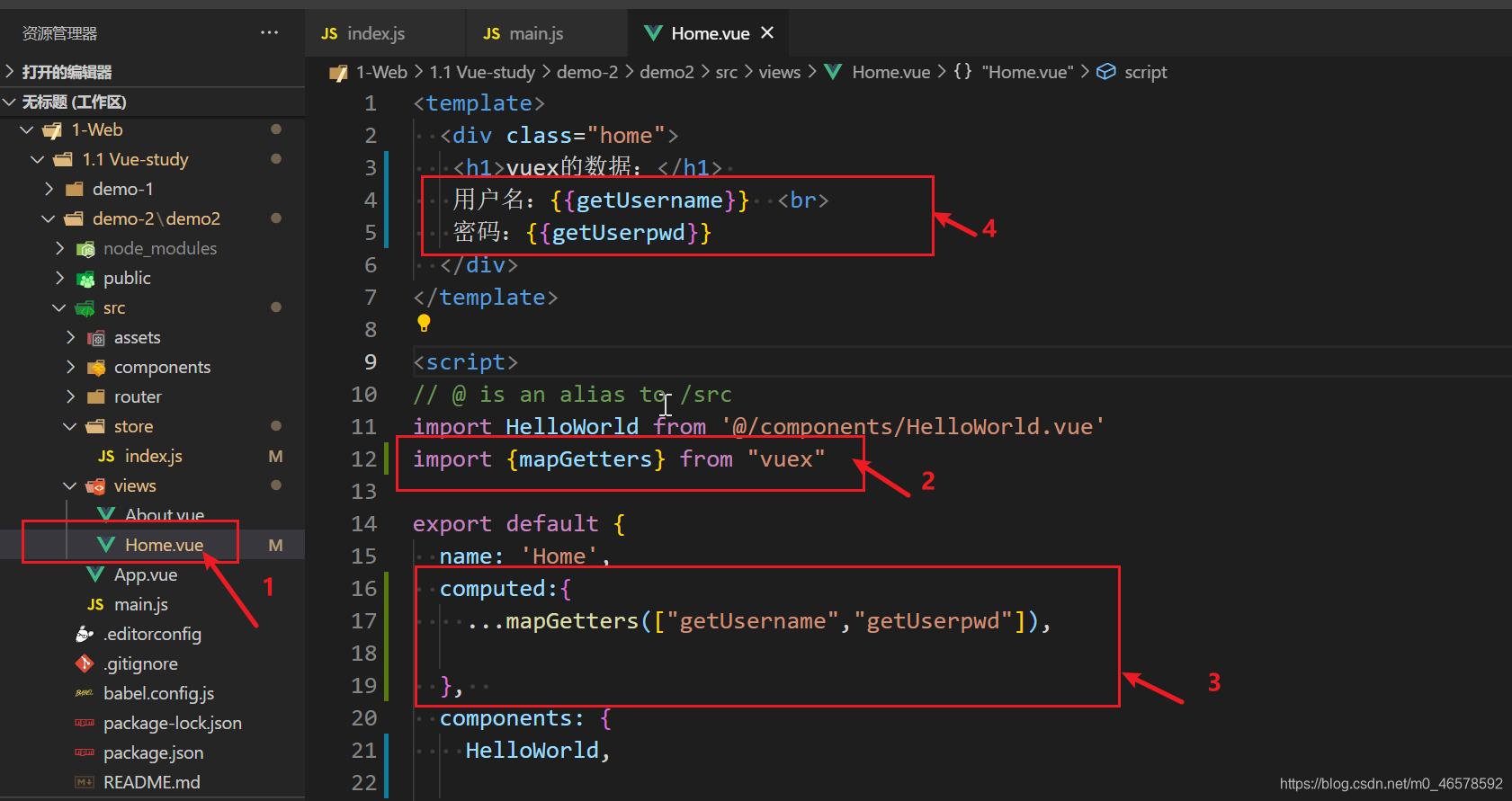
Task: Click the assets folder icon
Action: click(96, 338)
